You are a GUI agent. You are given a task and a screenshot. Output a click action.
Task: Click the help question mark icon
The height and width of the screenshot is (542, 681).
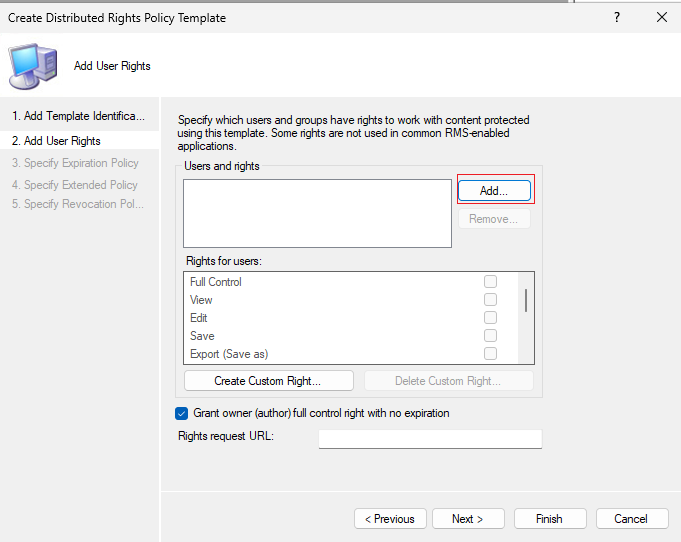click(x=617, y=17)
